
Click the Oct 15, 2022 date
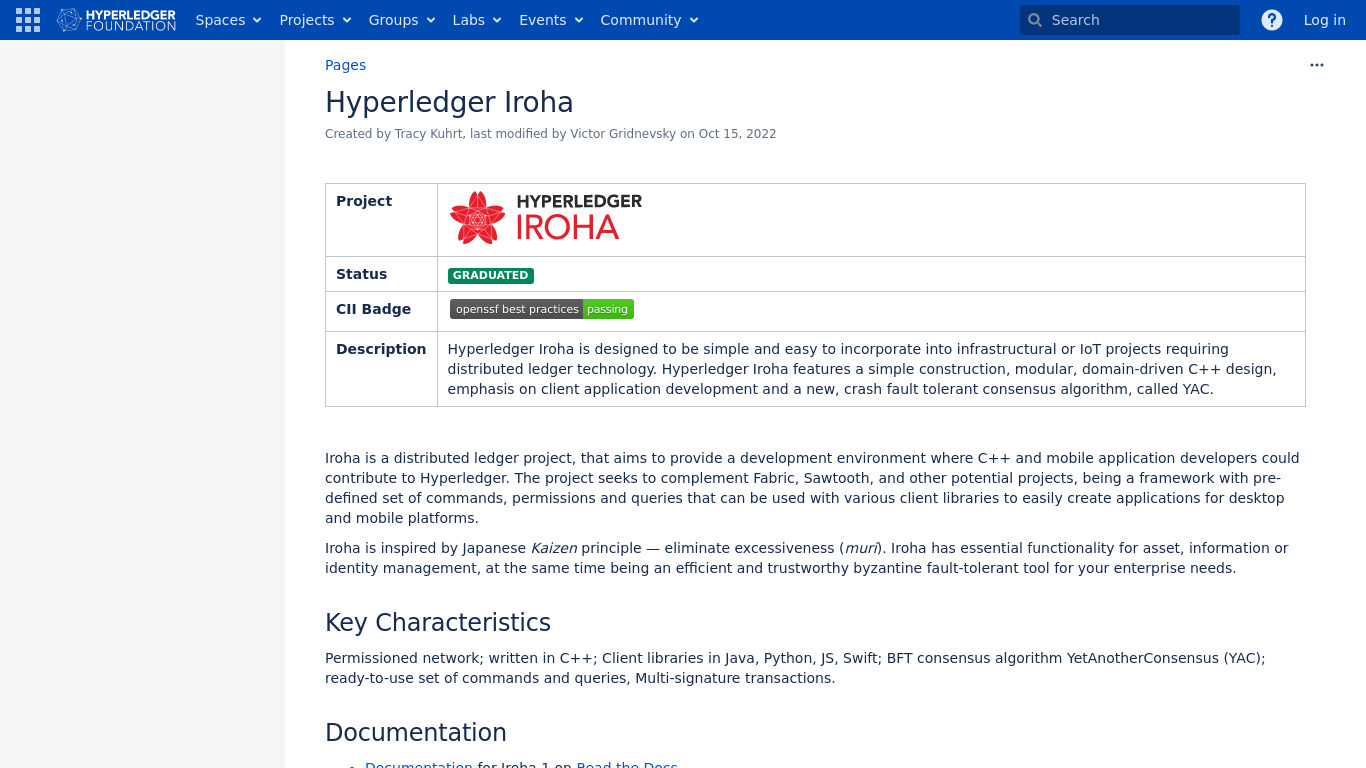pyautogui.click(x=737, y=134)
